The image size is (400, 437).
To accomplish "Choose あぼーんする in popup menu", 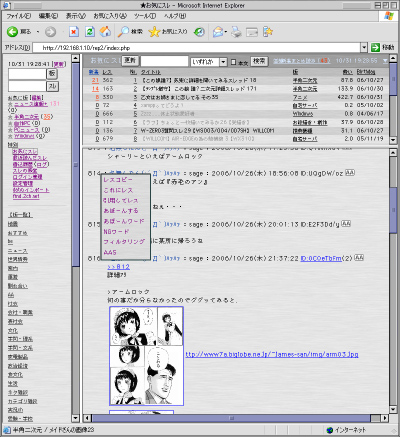I will [121, 211].
